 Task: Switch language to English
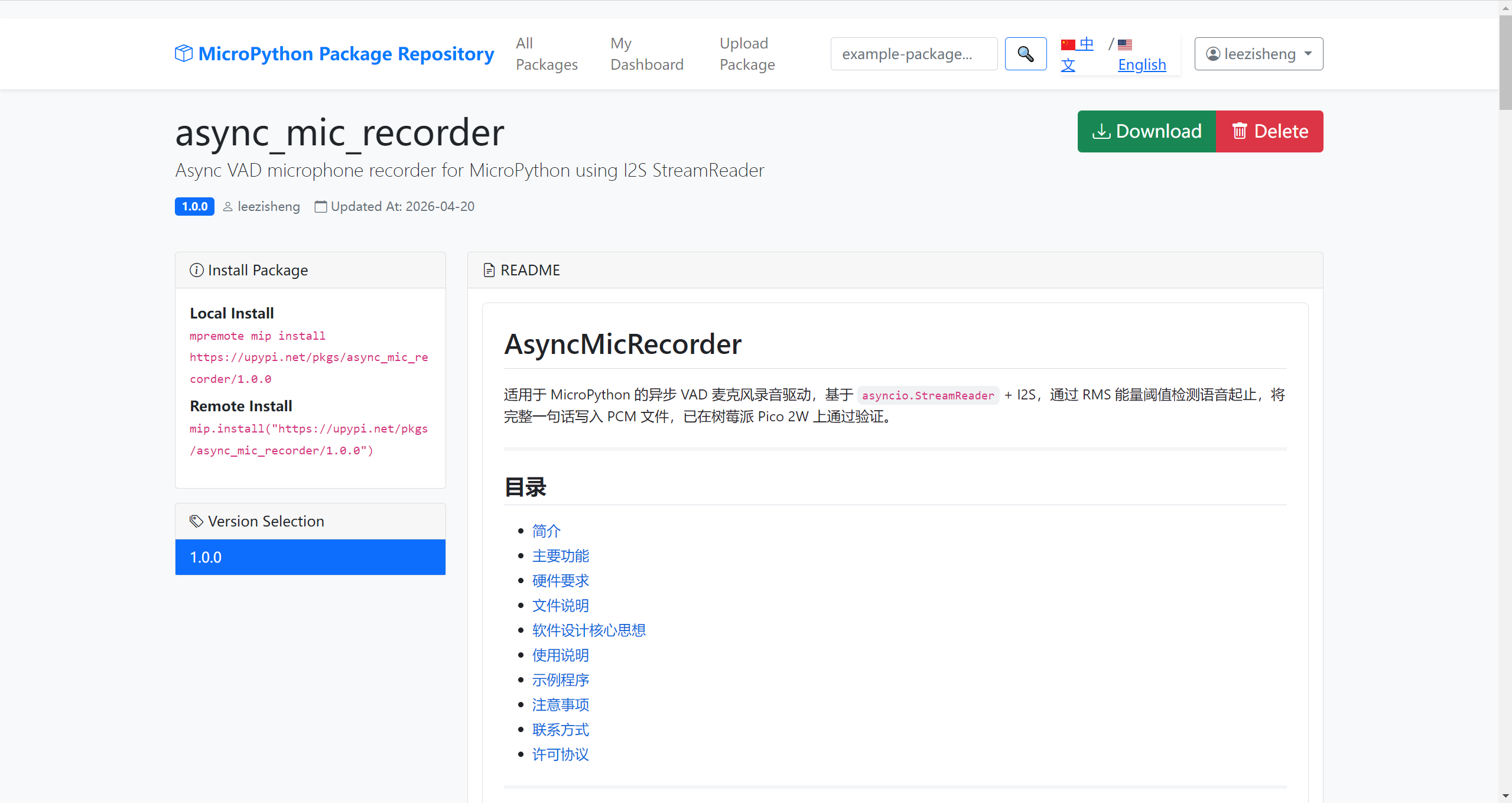click(x=1142, y=64)
